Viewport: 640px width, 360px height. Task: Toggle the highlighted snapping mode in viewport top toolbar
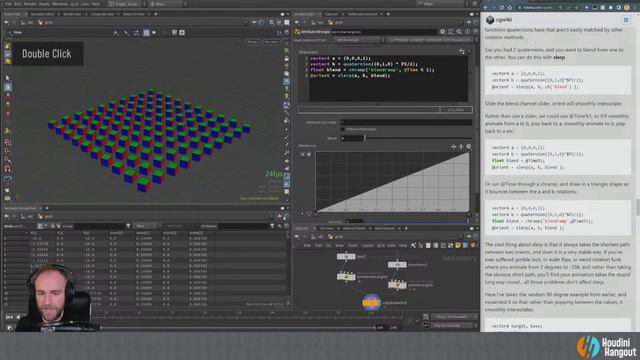click(x=146, y=33)
